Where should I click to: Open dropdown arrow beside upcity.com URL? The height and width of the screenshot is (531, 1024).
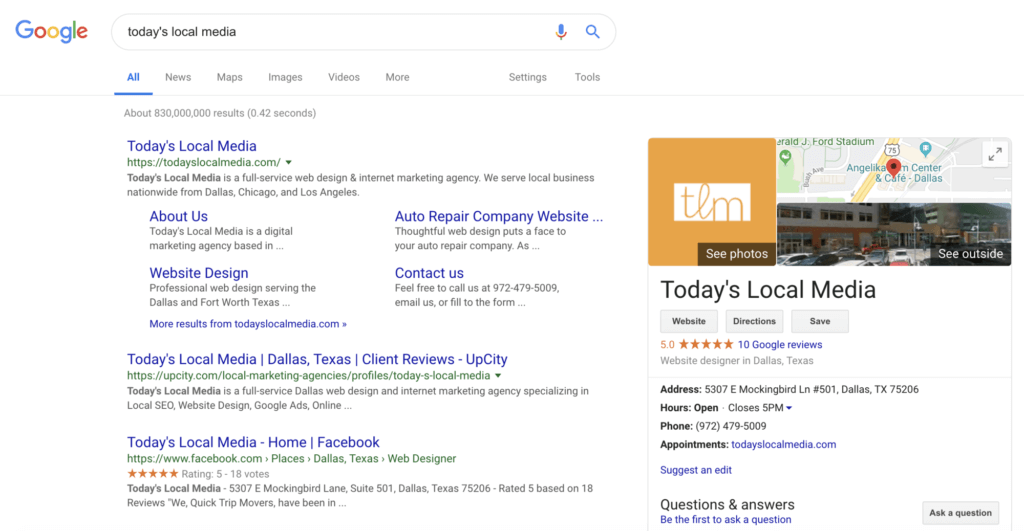coord(498,376)
